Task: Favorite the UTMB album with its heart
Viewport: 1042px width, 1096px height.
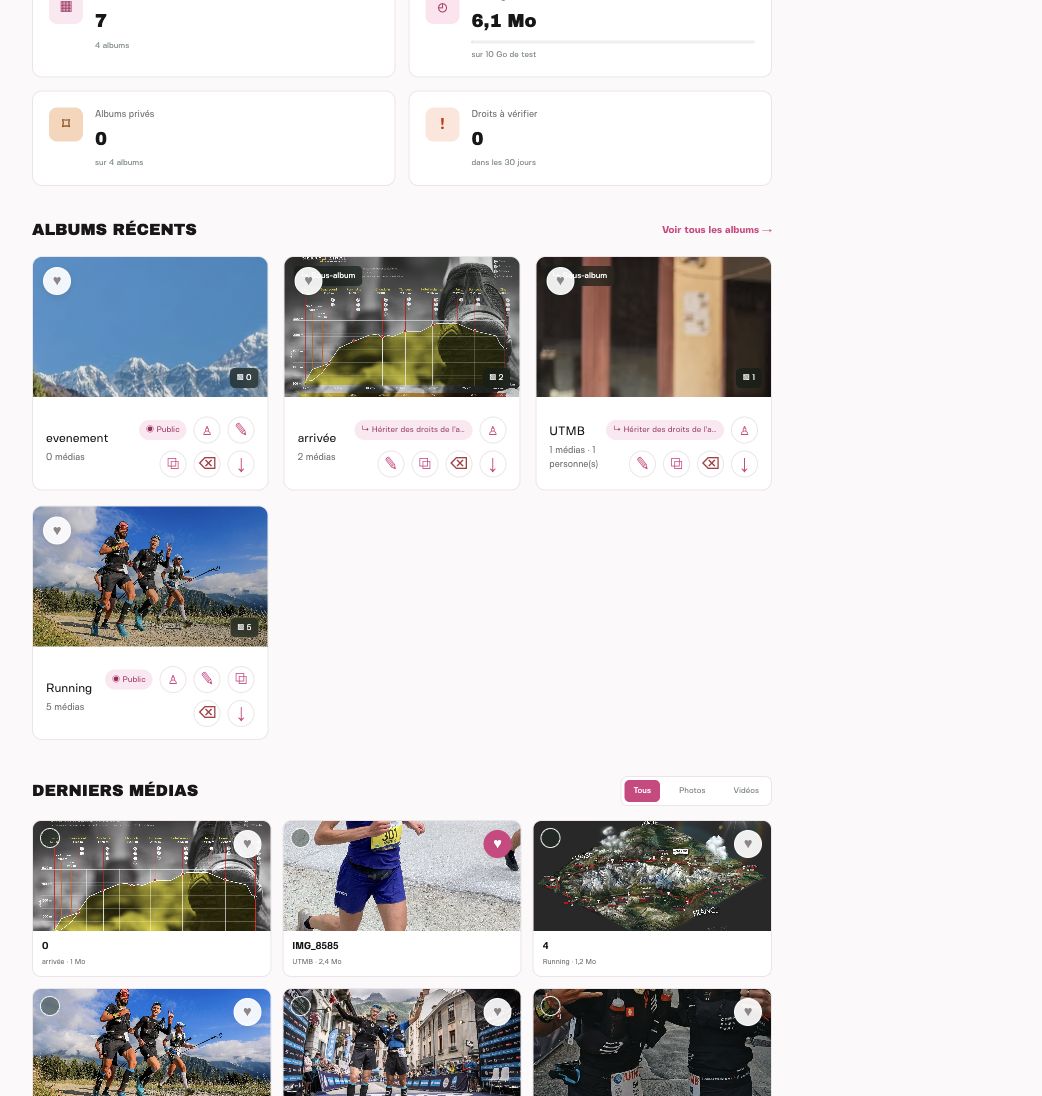Action: coord(560,281)
